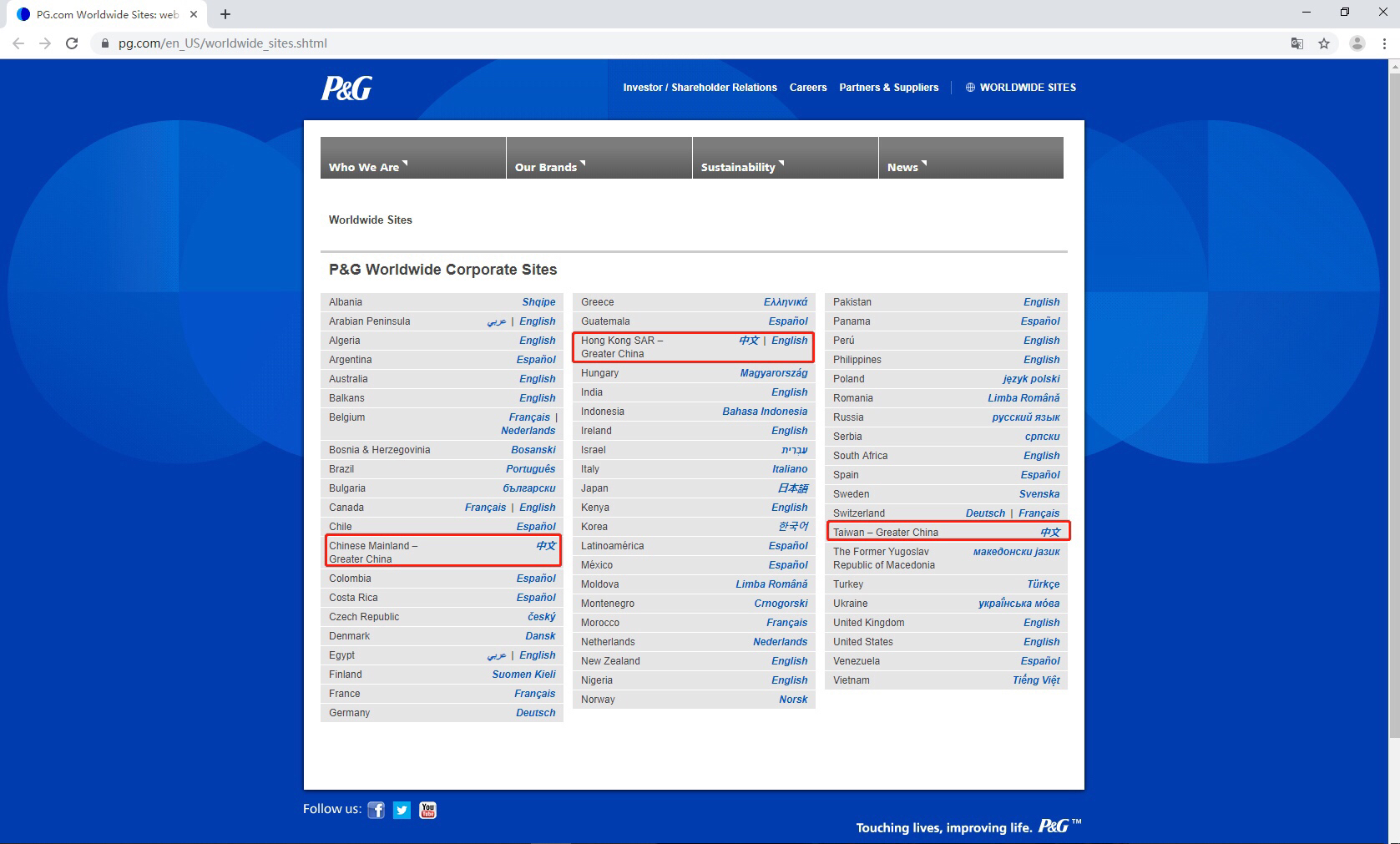Open Germany's Deutsch link
The width and height of the screenshot is (1400, 844).
tap(535, 713)
